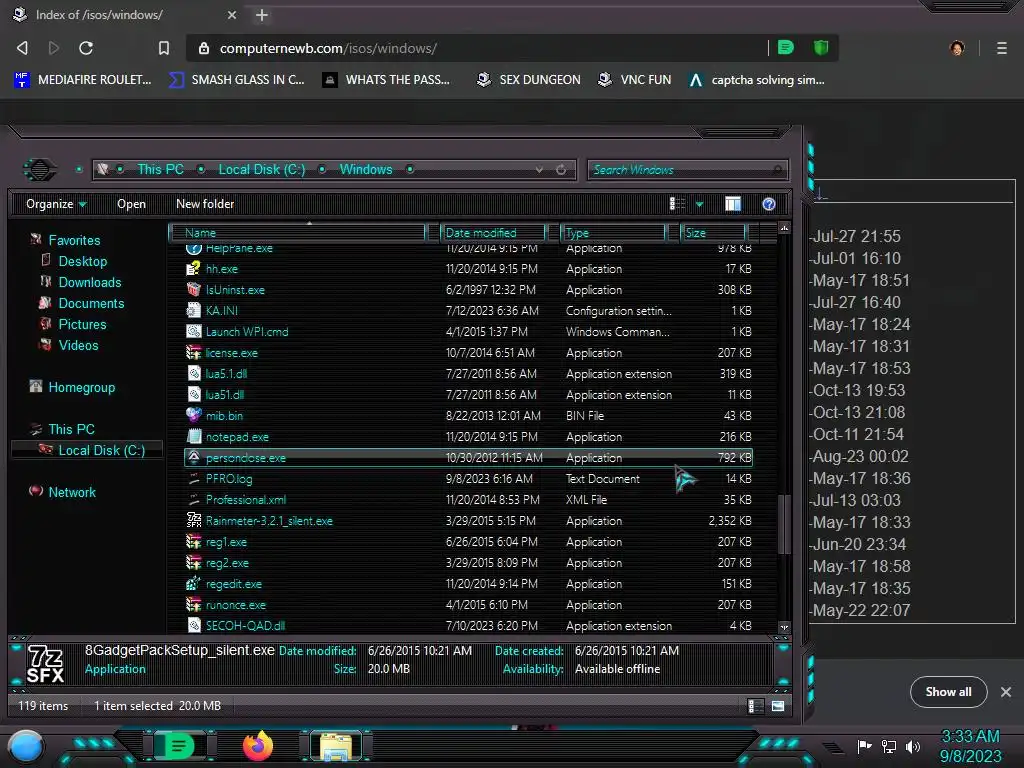Open a new browser tab
The width and height of the screenshot is (1024, 768).
(262, 15)
